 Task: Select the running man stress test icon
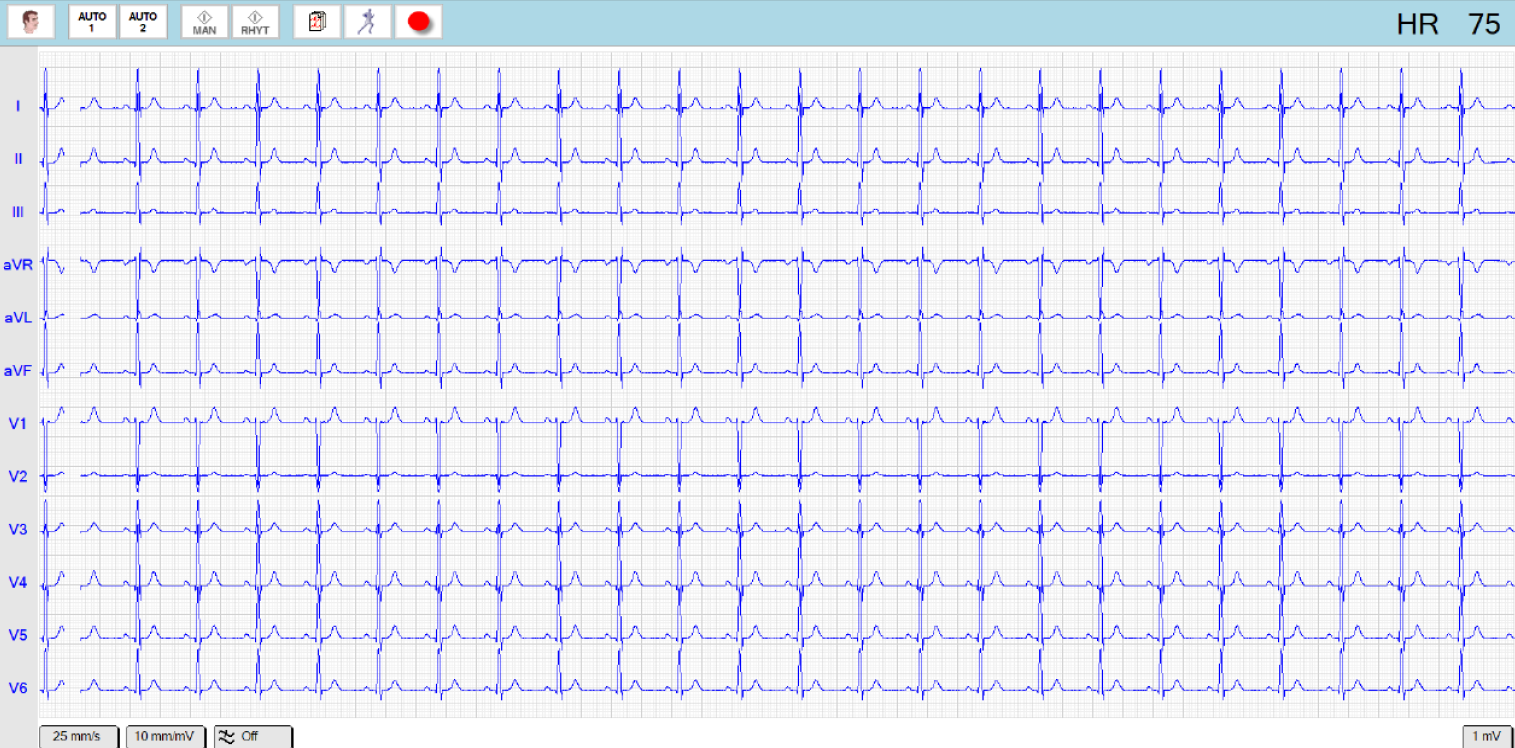point(367,22)
